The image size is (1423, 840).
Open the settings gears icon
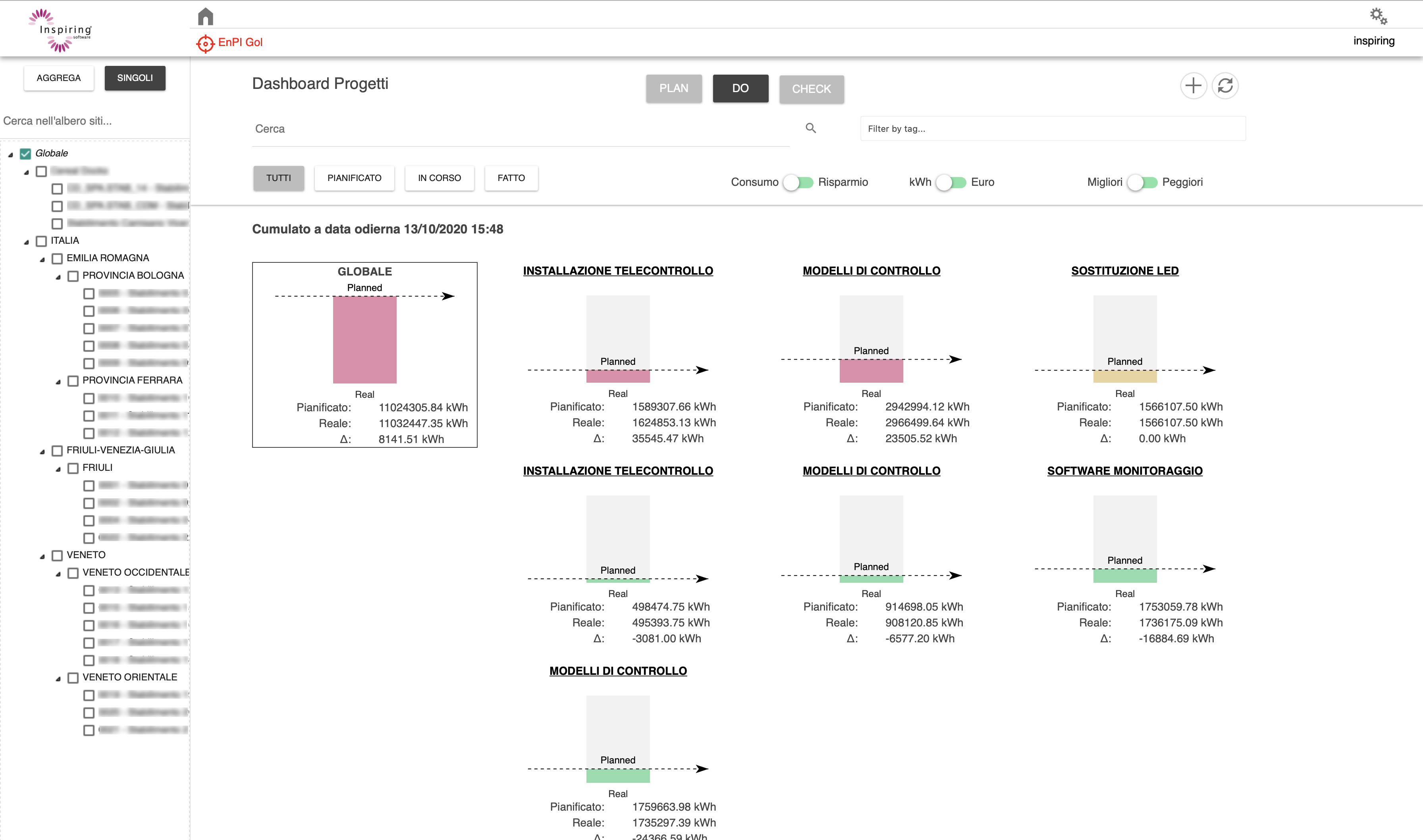pos(1378,16)
